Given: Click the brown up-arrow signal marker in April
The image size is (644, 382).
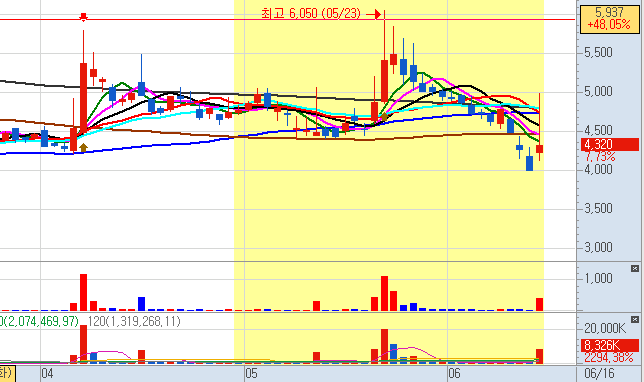Looking at the screenshot, I should coord(83,148).
